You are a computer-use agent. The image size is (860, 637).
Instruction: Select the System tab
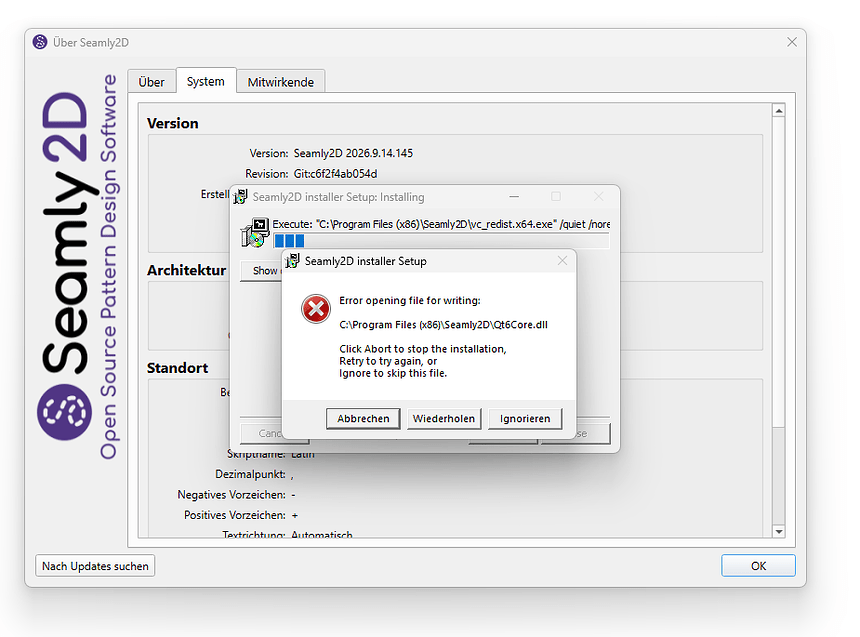click(206, 81)
